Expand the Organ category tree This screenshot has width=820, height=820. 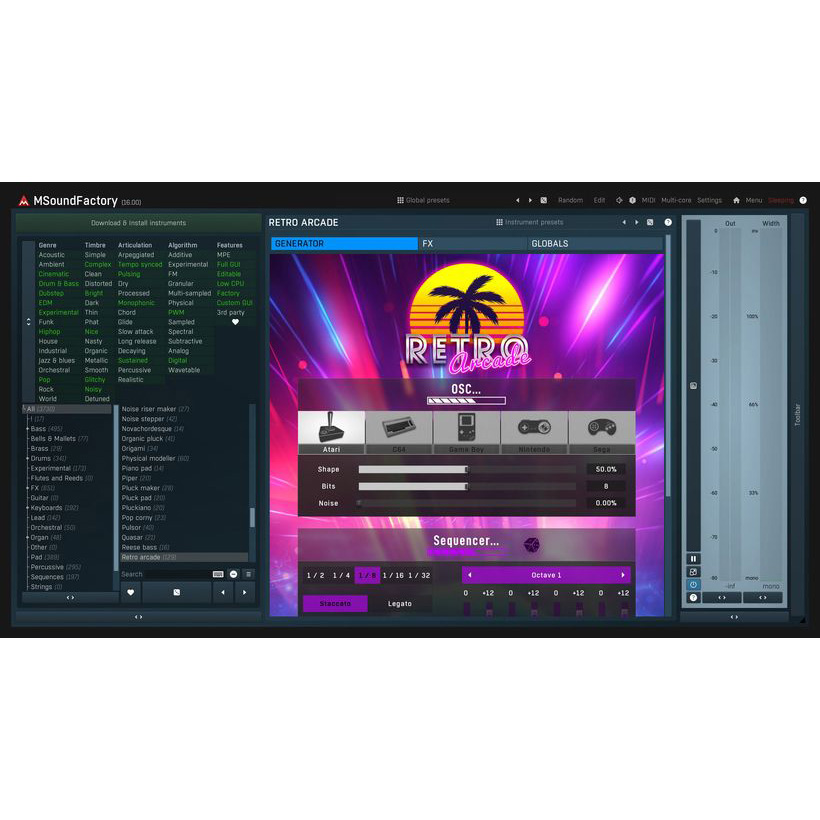(x=27, y=538)
